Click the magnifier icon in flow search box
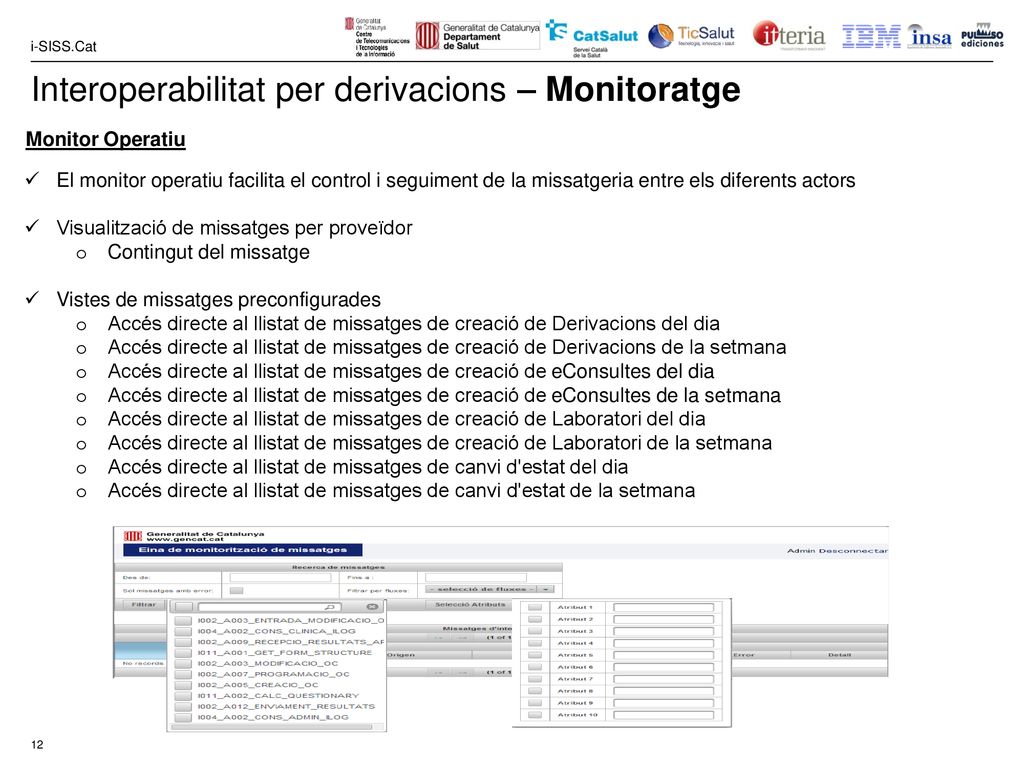 [x=330, y=607]
